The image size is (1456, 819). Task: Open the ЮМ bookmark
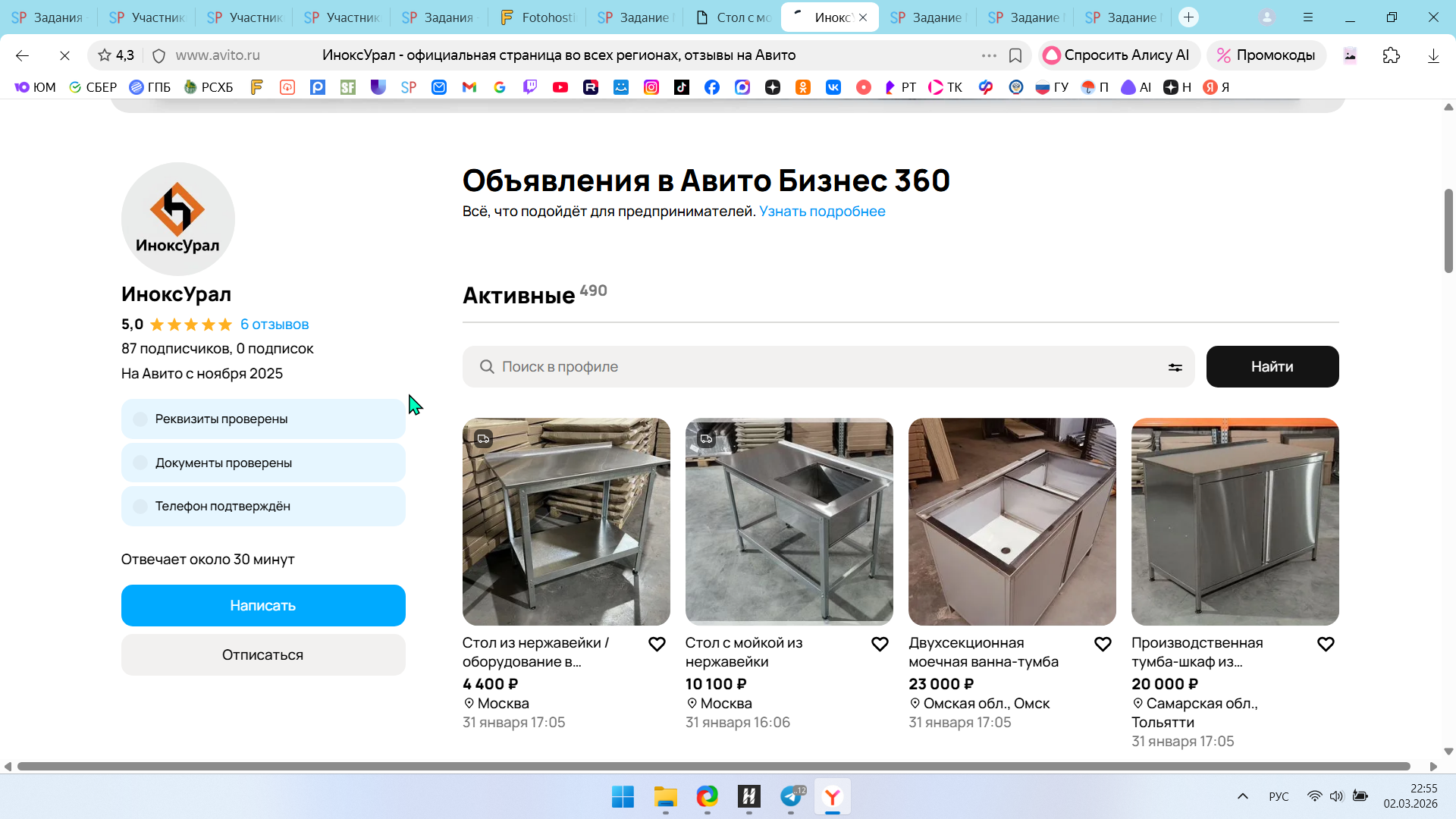pos(36,87)
